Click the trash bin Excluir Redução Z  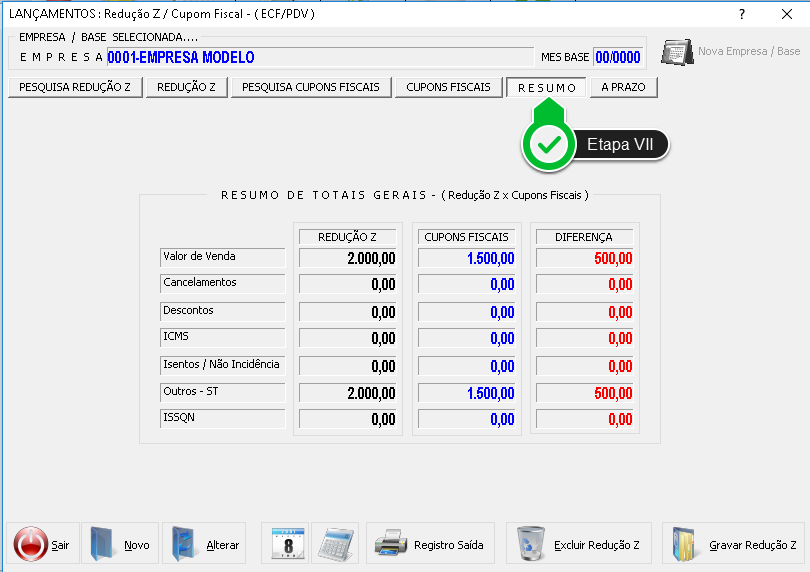point(530,545)
